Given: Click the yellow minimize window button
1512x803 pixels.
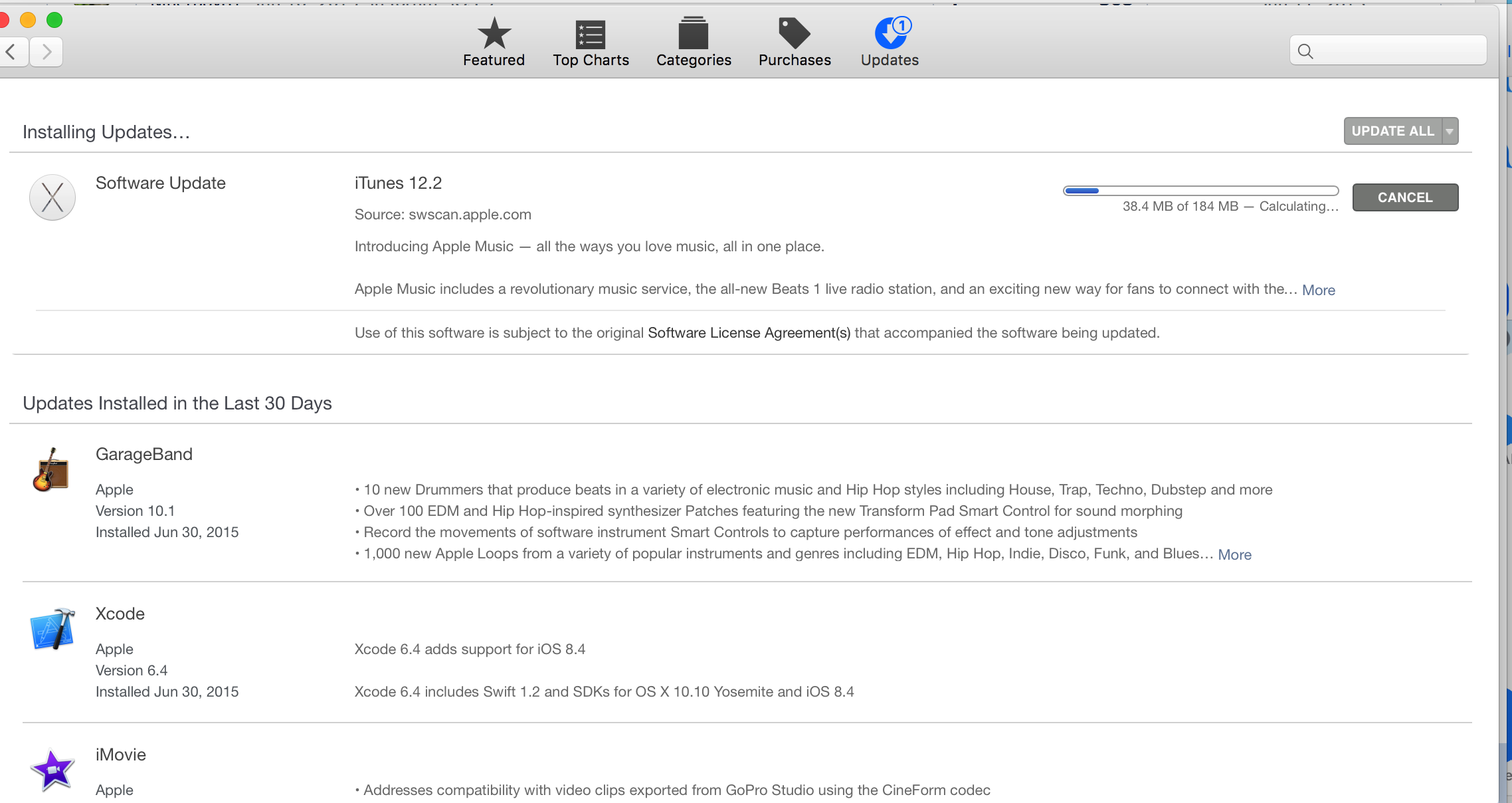Looking at the screenshot, I should coord(28,20).
